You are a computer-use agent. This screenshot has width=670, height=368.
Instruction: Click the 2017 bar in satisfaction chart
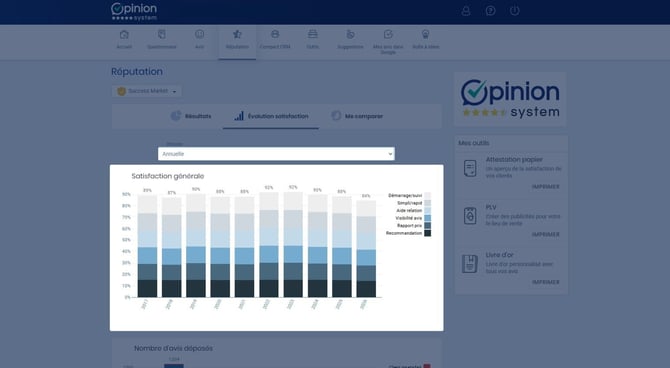pyautogui.click(x=147, y=246)
